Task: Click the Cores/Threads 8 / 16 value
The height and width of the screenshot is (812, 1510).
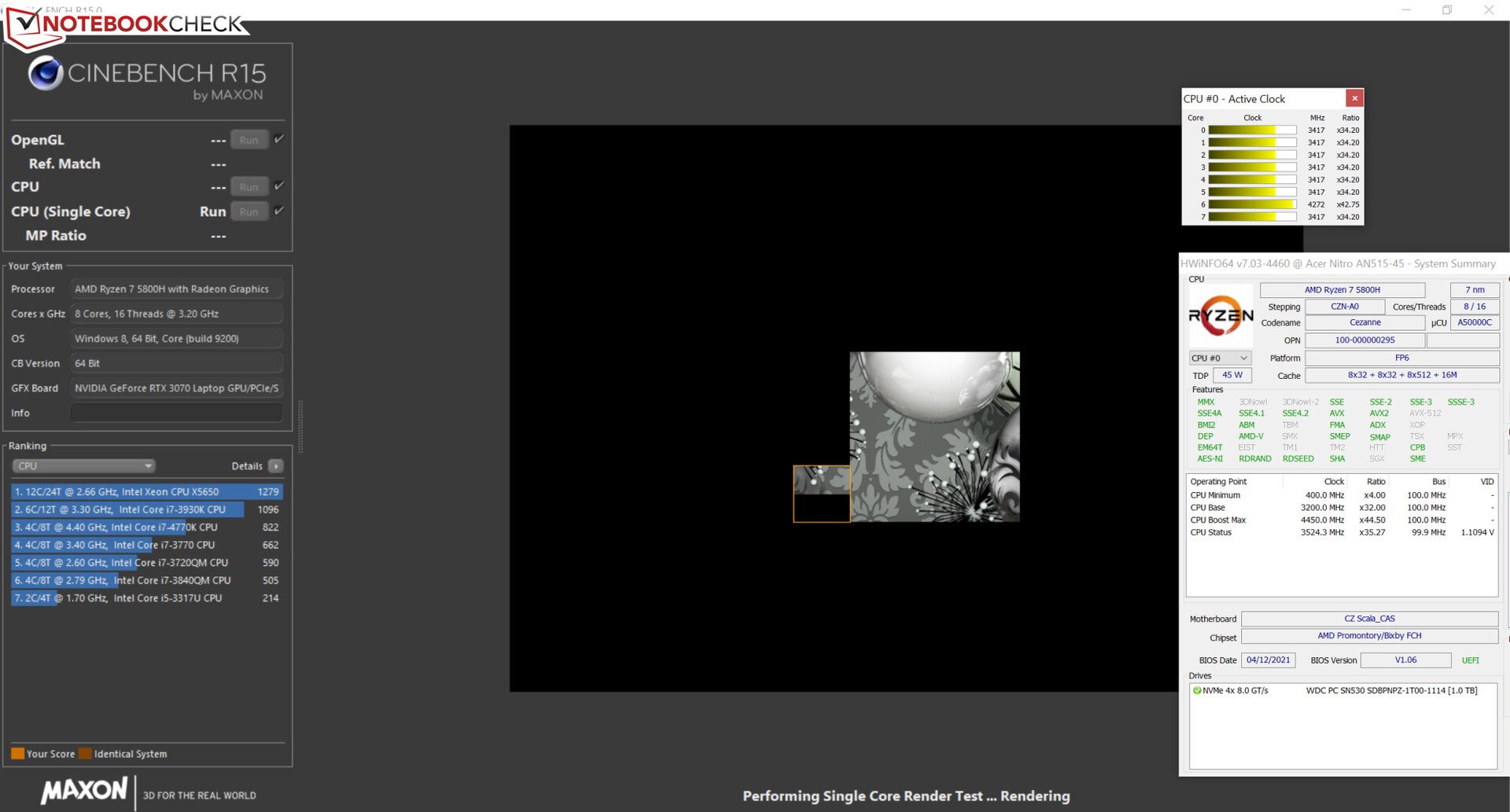Action: point(1475,307)
